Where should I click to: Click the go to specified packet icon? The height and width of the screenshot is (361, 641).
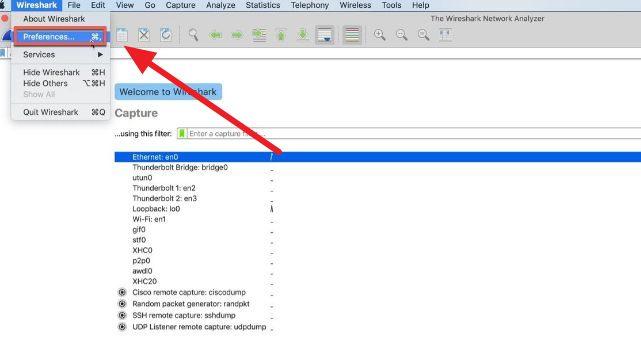point(259,35)
